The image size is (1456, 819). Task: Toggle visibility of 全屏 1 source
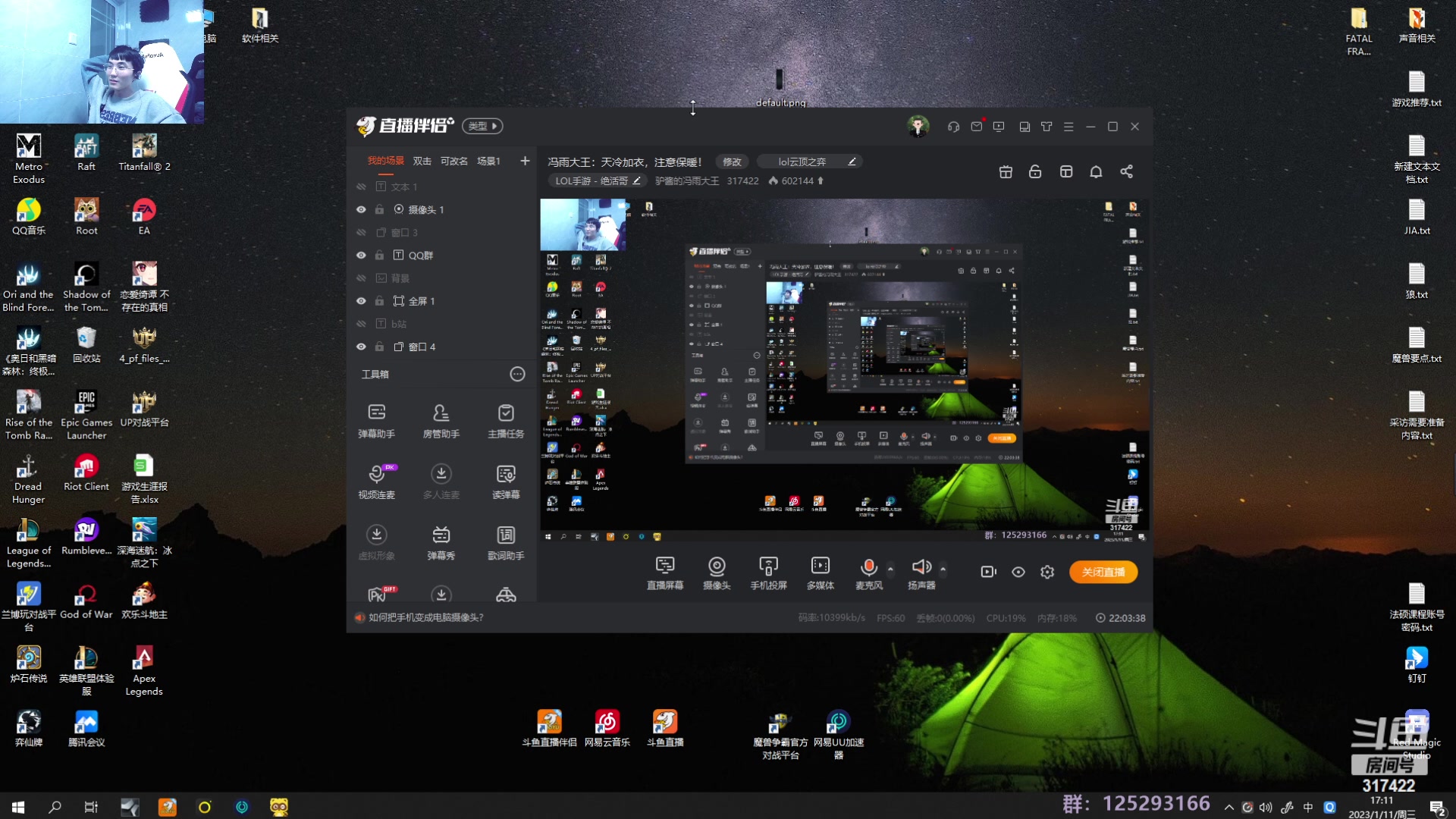(361, 301)
